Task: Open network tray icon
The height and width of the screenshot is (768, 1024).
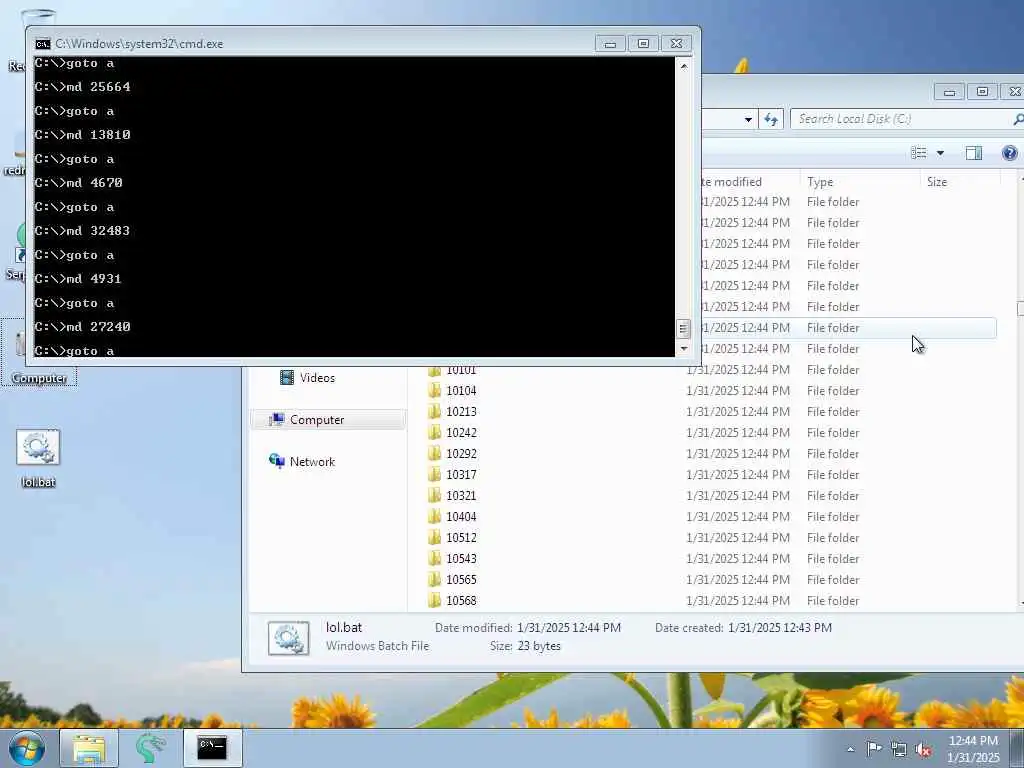Action: (x=899, y=749)
